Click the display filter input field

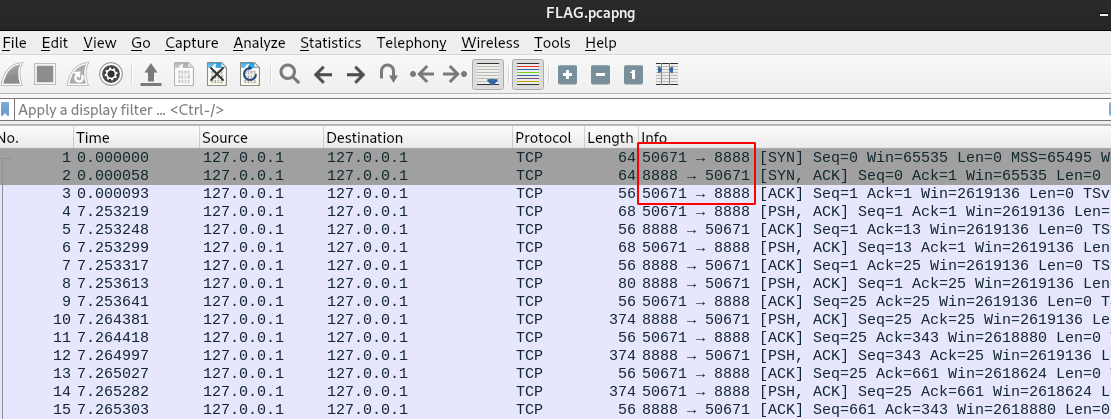(550, 109)
